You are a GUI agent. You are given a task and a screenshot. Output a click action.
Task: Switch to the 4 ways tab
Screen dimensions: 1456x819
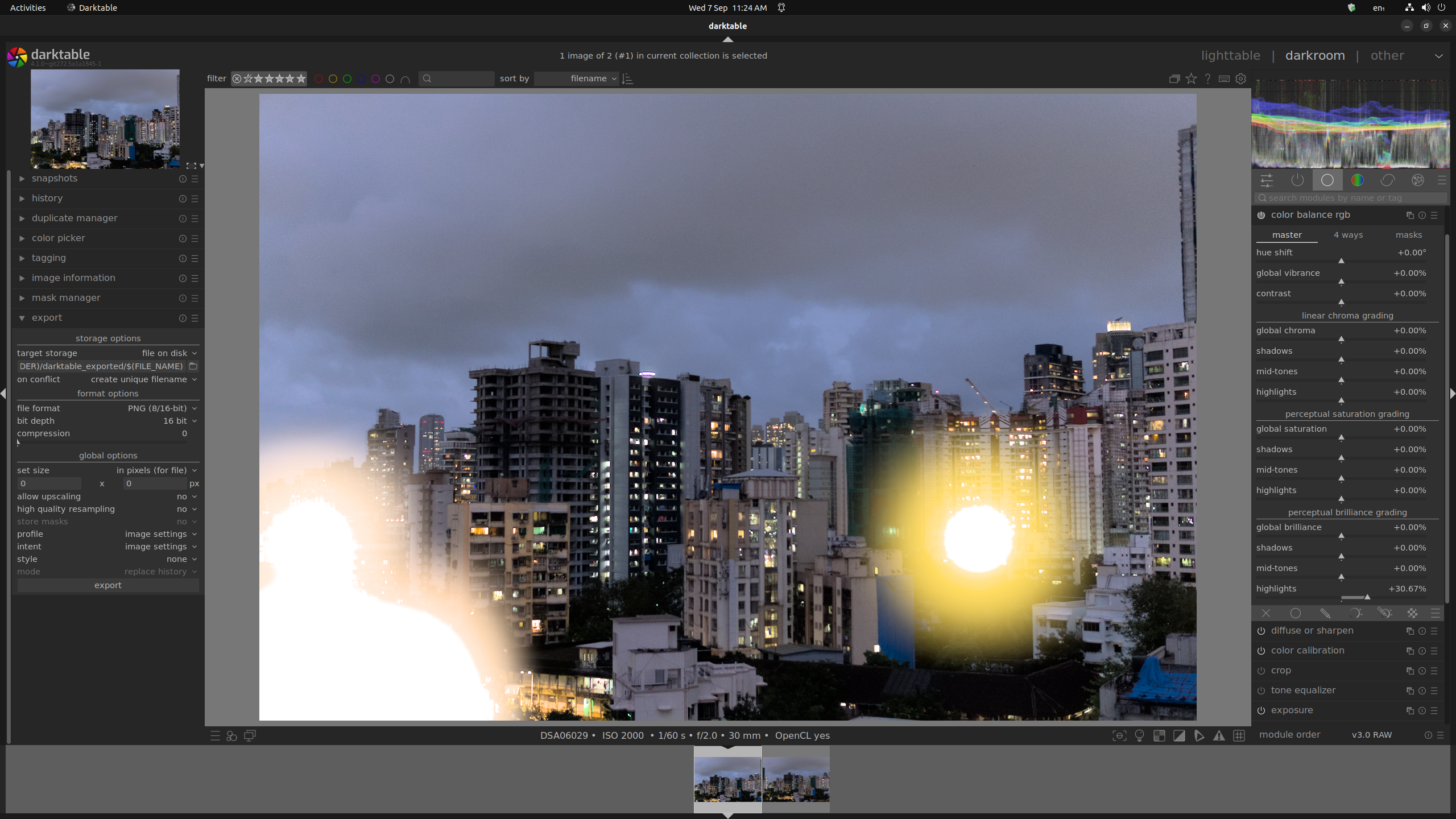(1348, 235)
